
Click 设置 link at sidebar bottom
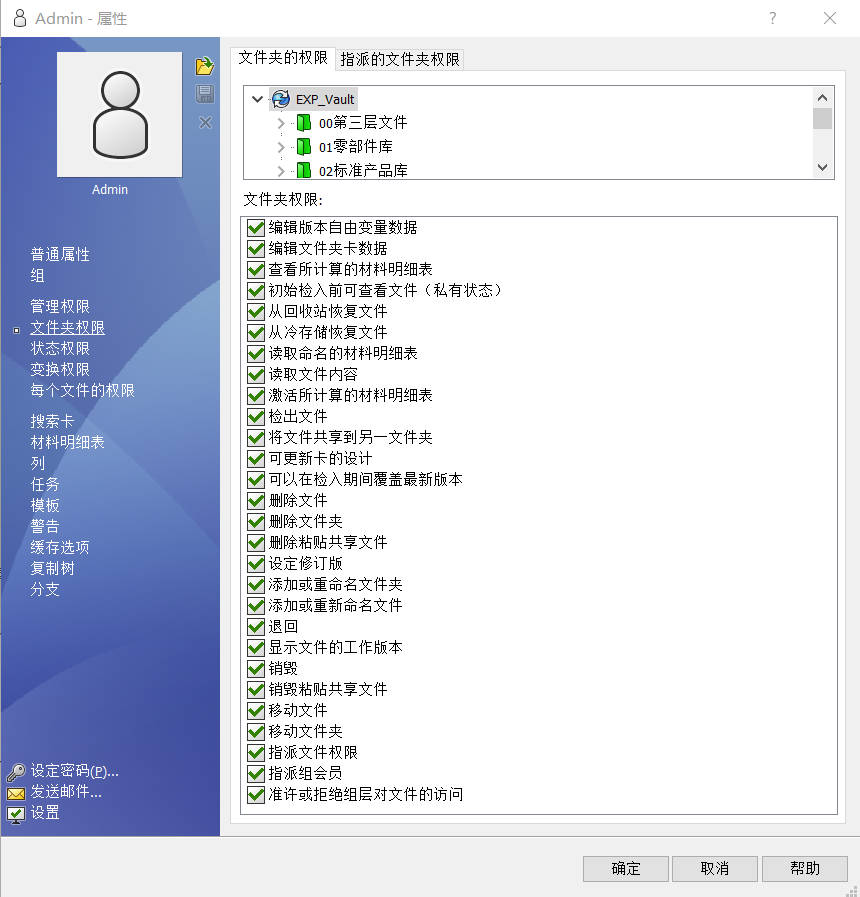click(x=45, y=813)
